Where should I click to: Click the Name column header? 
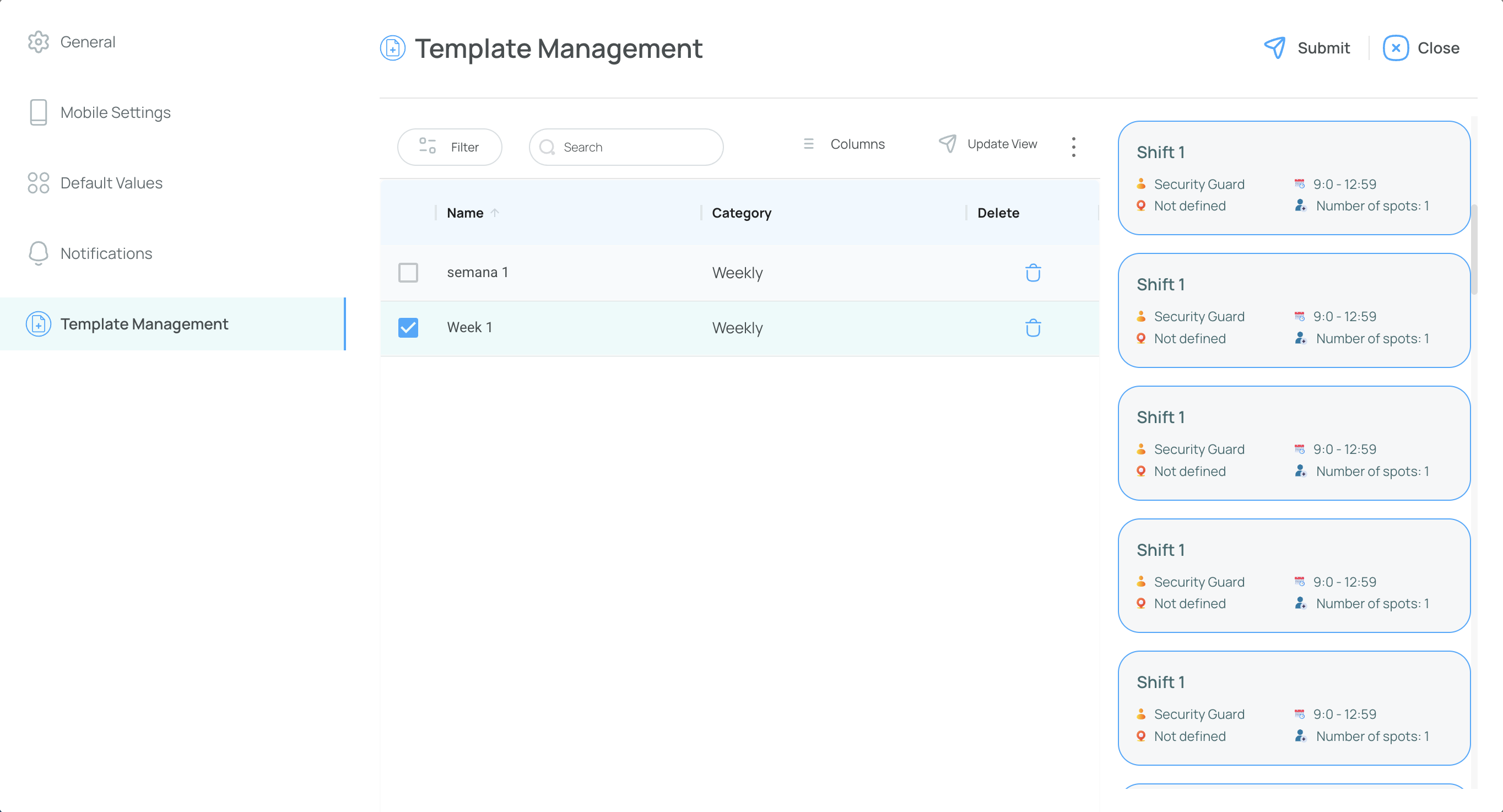[x=465, y=213]
